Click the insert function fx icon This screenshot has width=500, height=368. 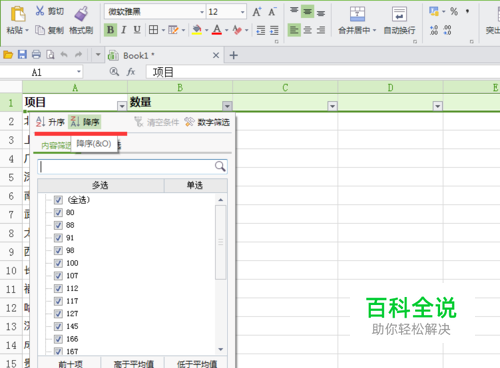click(x=131, y=72)
